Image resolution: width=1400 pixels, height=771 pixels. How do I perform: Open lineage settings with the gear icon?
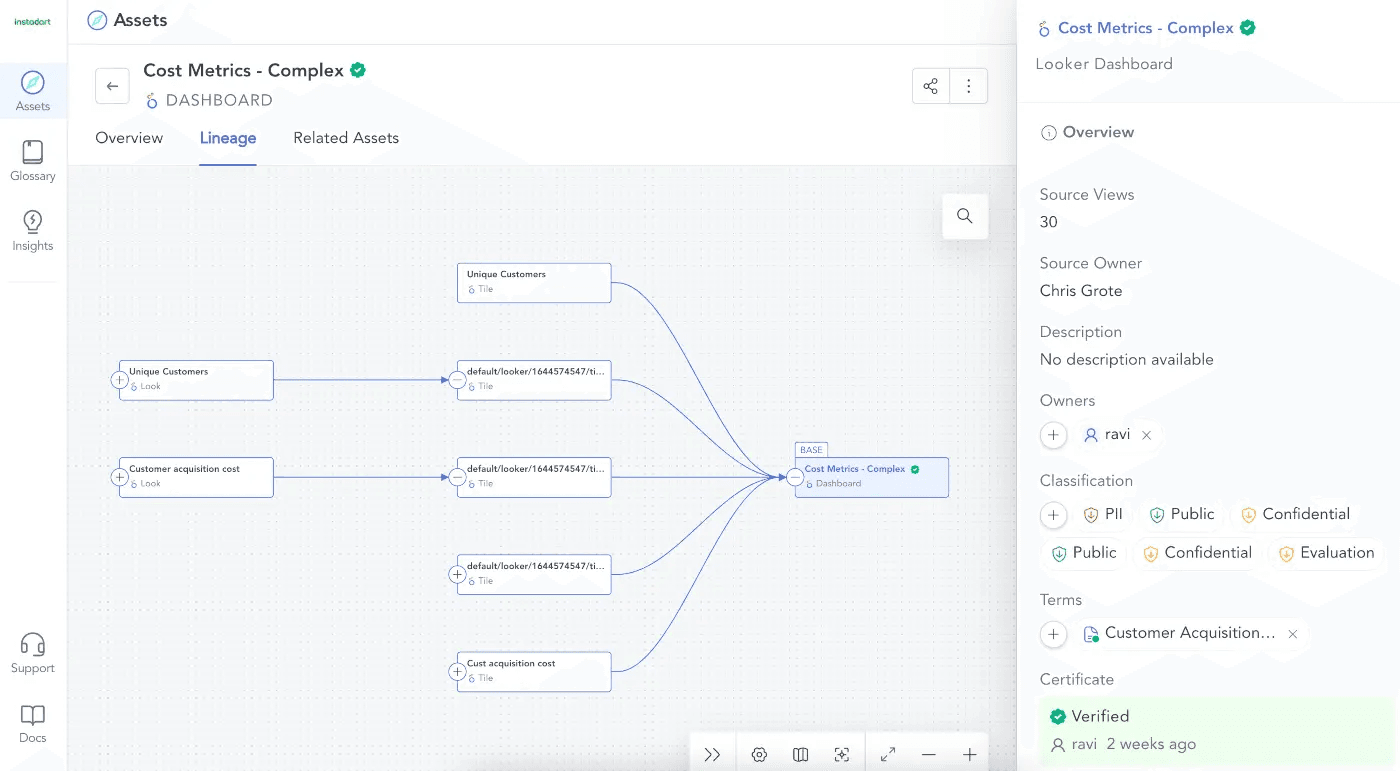[x=759, y=754]
